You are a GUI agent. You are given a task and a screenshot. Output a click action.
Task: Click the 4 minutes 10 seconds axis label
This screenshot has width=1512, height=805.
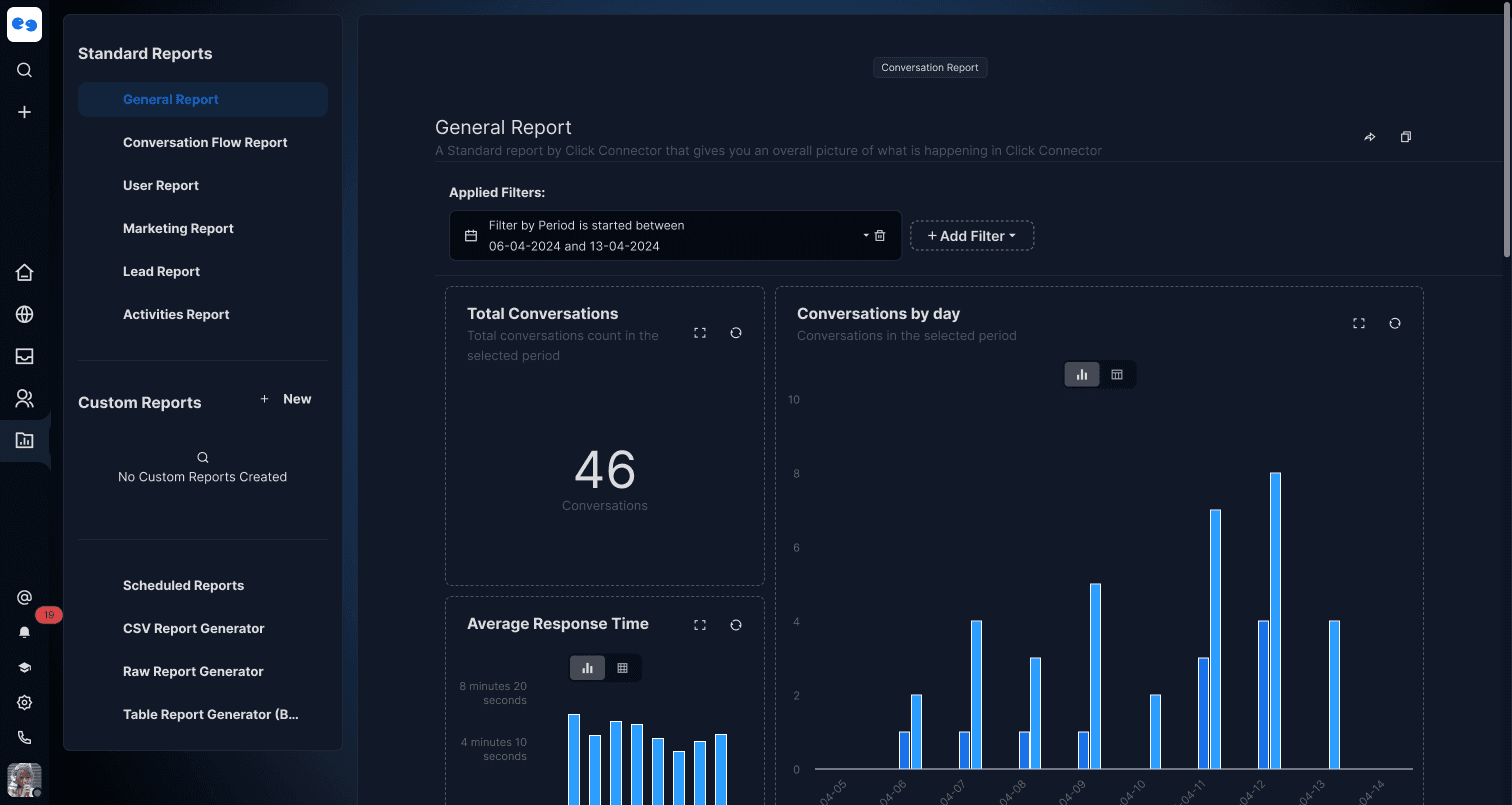point(493,749)
